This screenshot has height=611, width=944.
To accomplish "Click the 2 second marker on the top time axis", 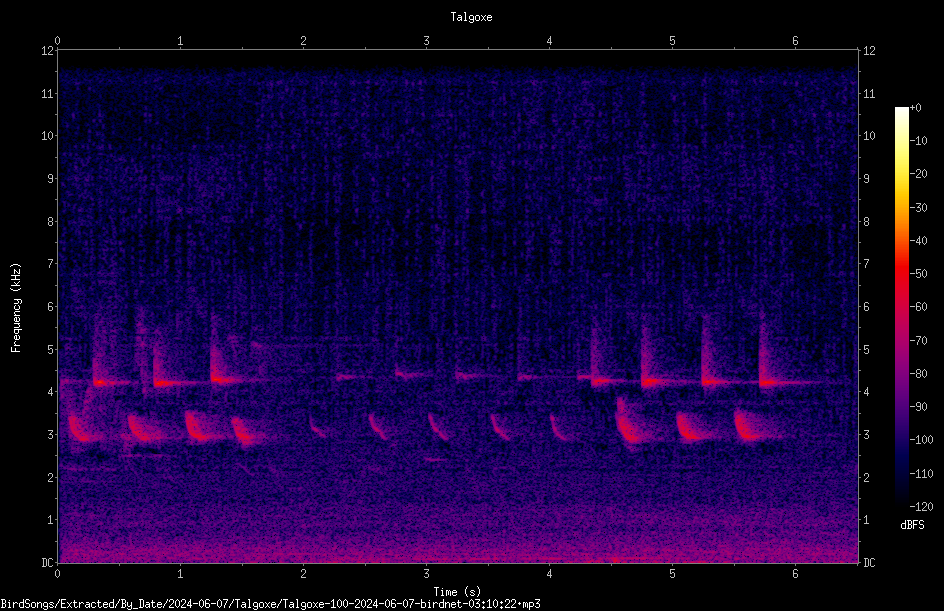I will click(x=303, y=41).
